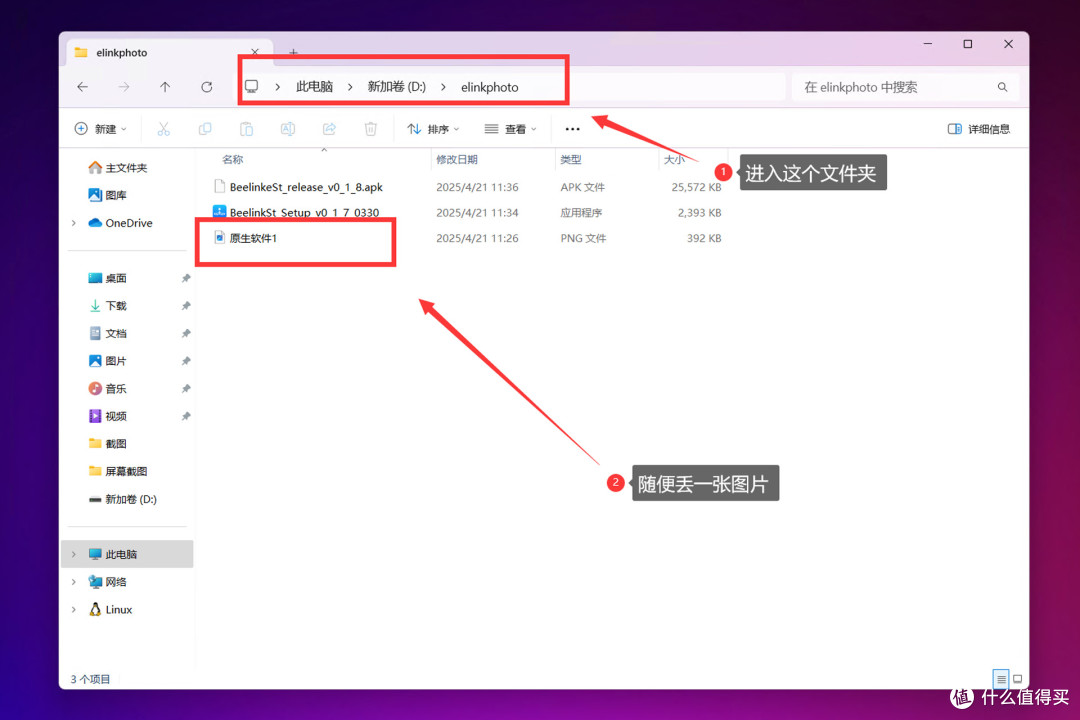Image resolution: width=1080 pixels, height=720 pixels.
Task: Click the PC monitor icon in address bar
Action: point(252,87)
